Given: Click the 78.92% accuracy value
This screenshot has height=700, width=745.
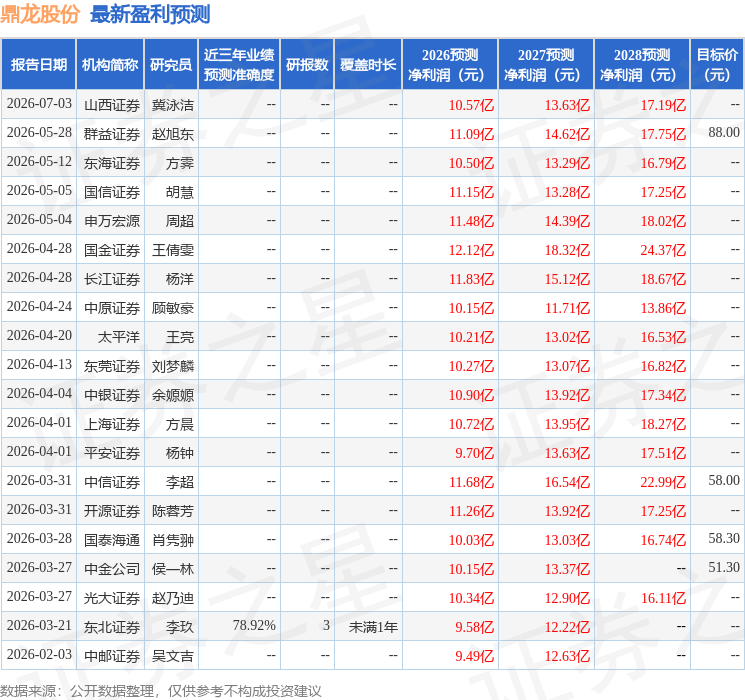Looking at the screenshot, I should pos(254,625).
